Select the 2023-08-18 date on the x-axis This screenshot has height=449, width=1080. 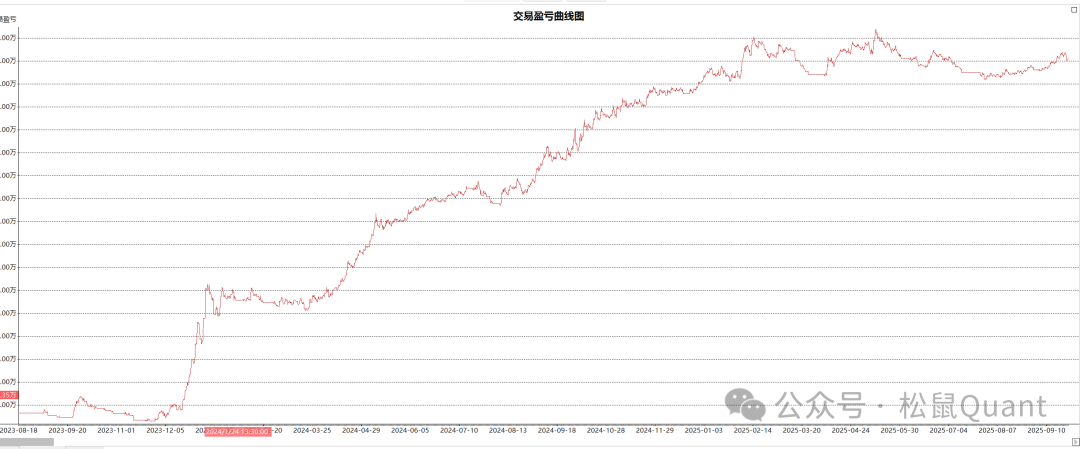(19, 430)
